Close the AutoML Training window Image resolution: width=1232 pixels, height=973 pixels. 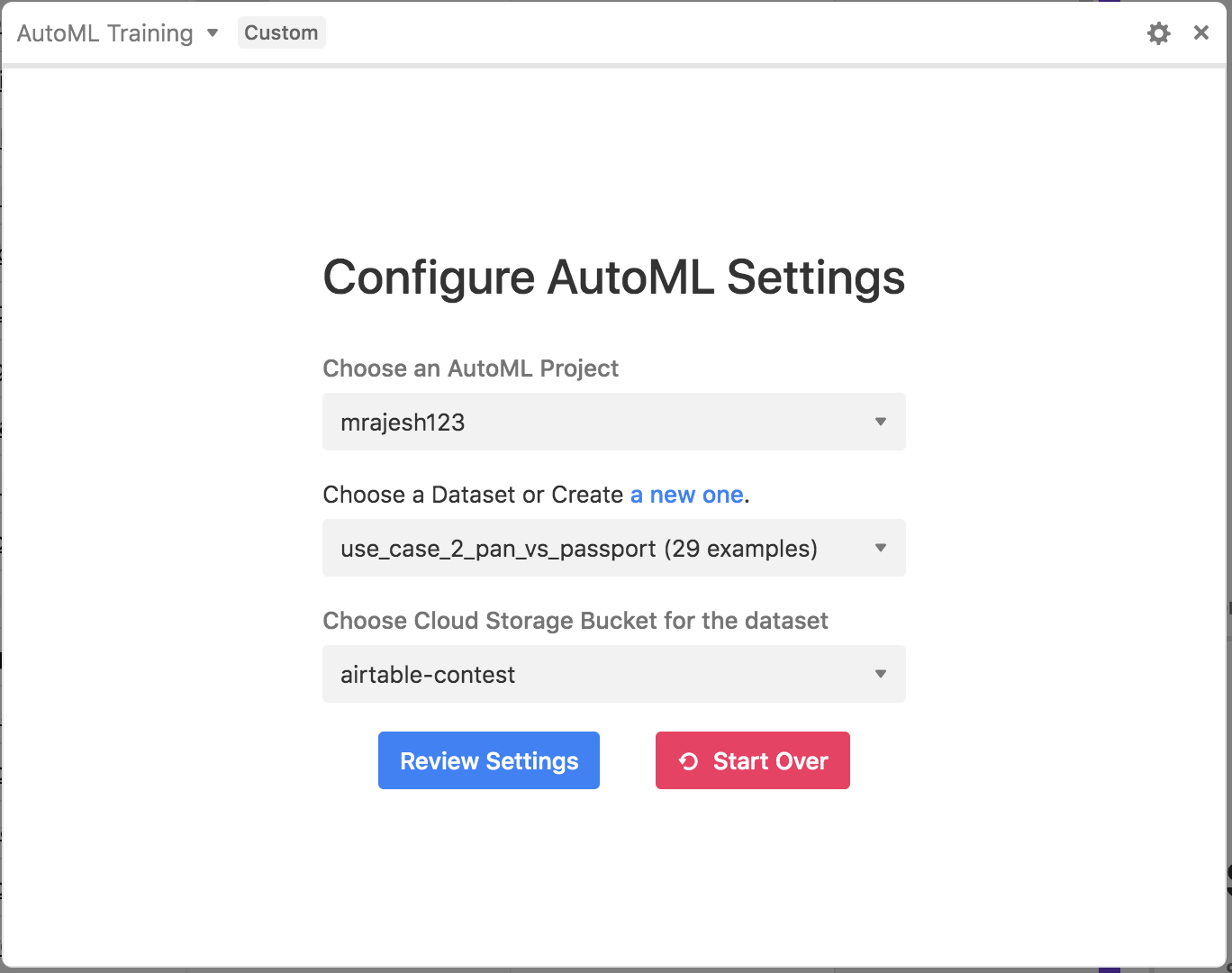tap(1200, 33)
